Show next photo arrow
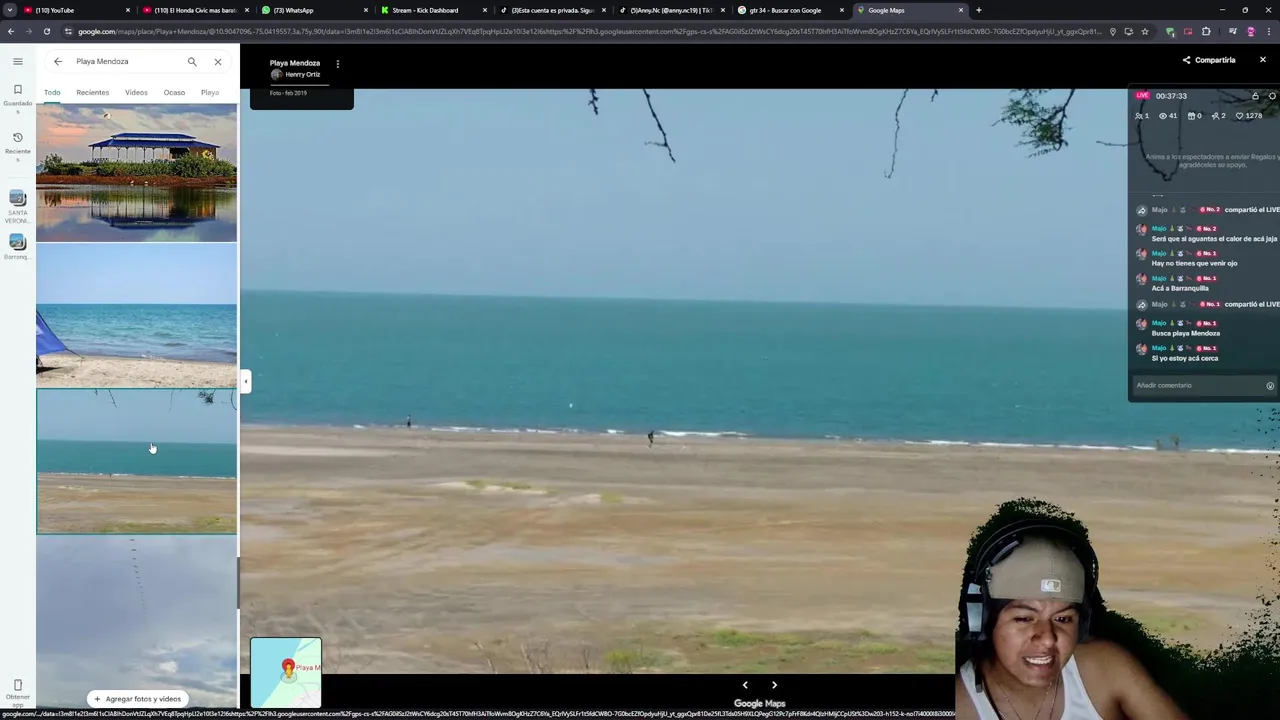The width and height of the screenshot is (1280, 720). (x=774, y=685)
